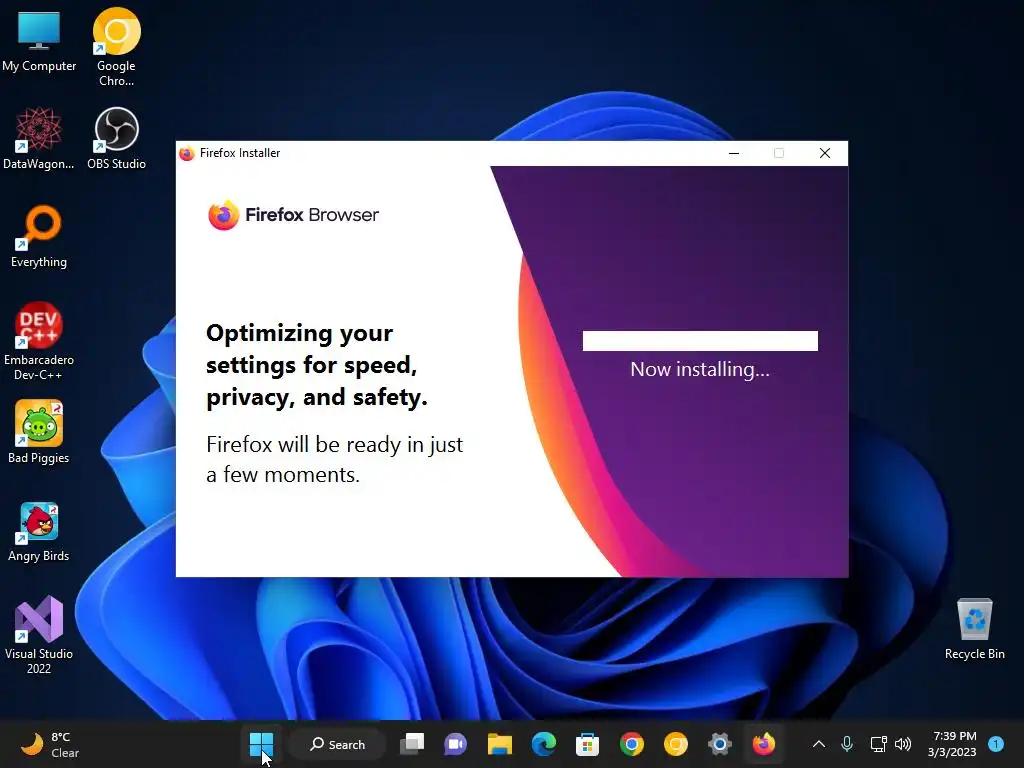The width and height of the screenshot is (1024, 768).
Task: Click the "Firefox Installer" window title text
Action: (x=240, y=153)
